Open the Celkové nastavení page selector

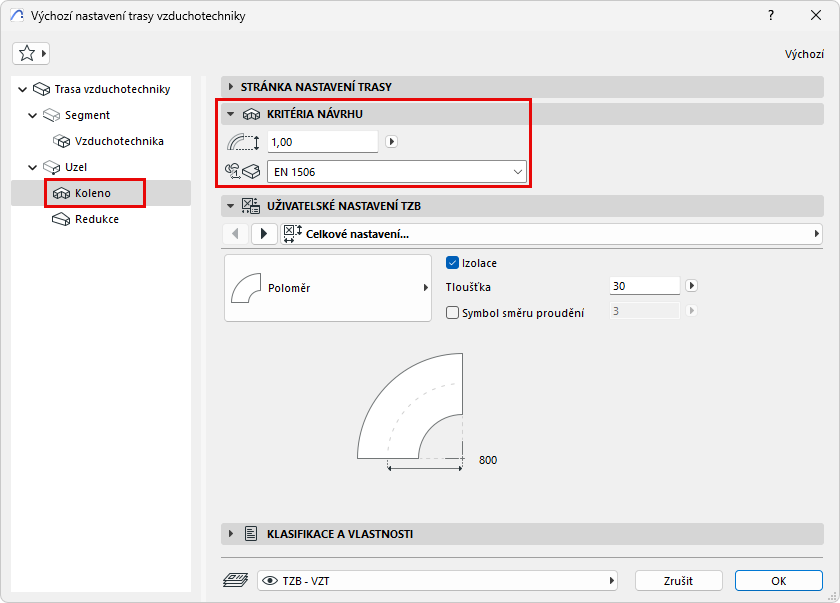pyautogui.click(x=551, y=234)
